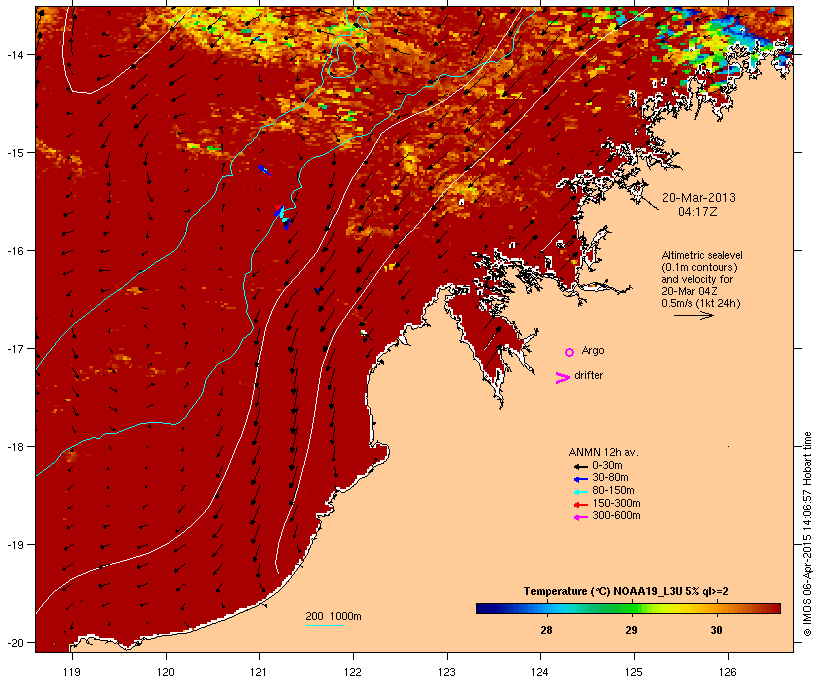Click the colorbar tick label 28
The height and width of the screenshot is (680, 820).
point(546,630)
